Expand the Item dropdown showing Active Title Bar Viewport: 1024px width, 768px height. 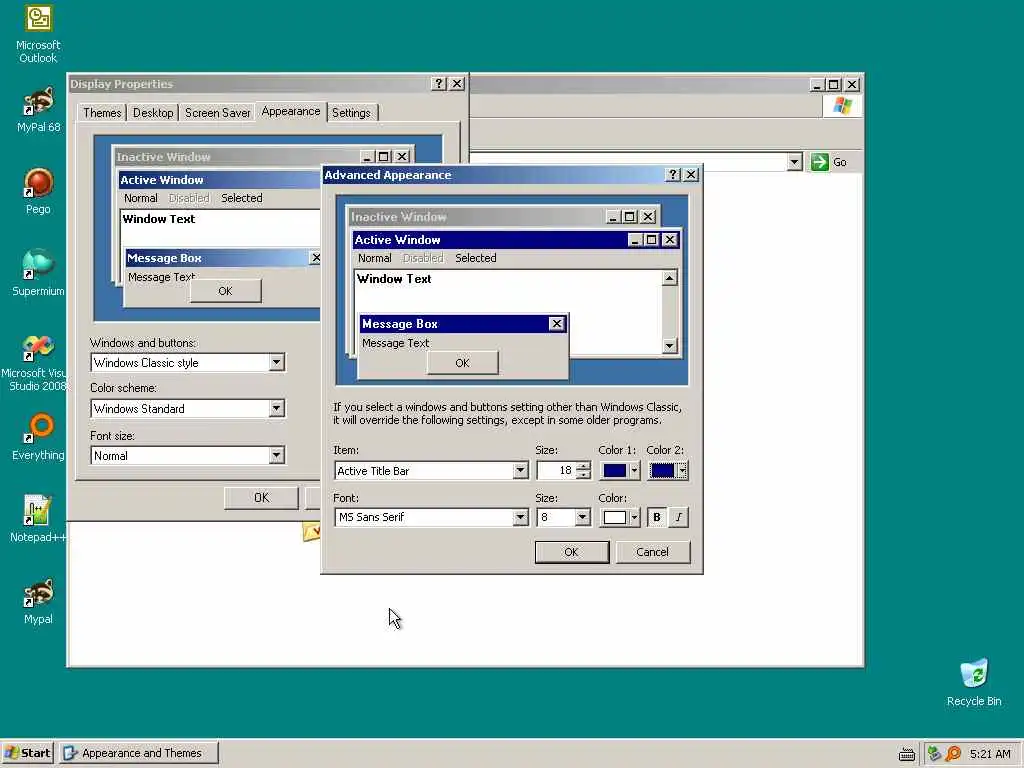tap(520, 470)
